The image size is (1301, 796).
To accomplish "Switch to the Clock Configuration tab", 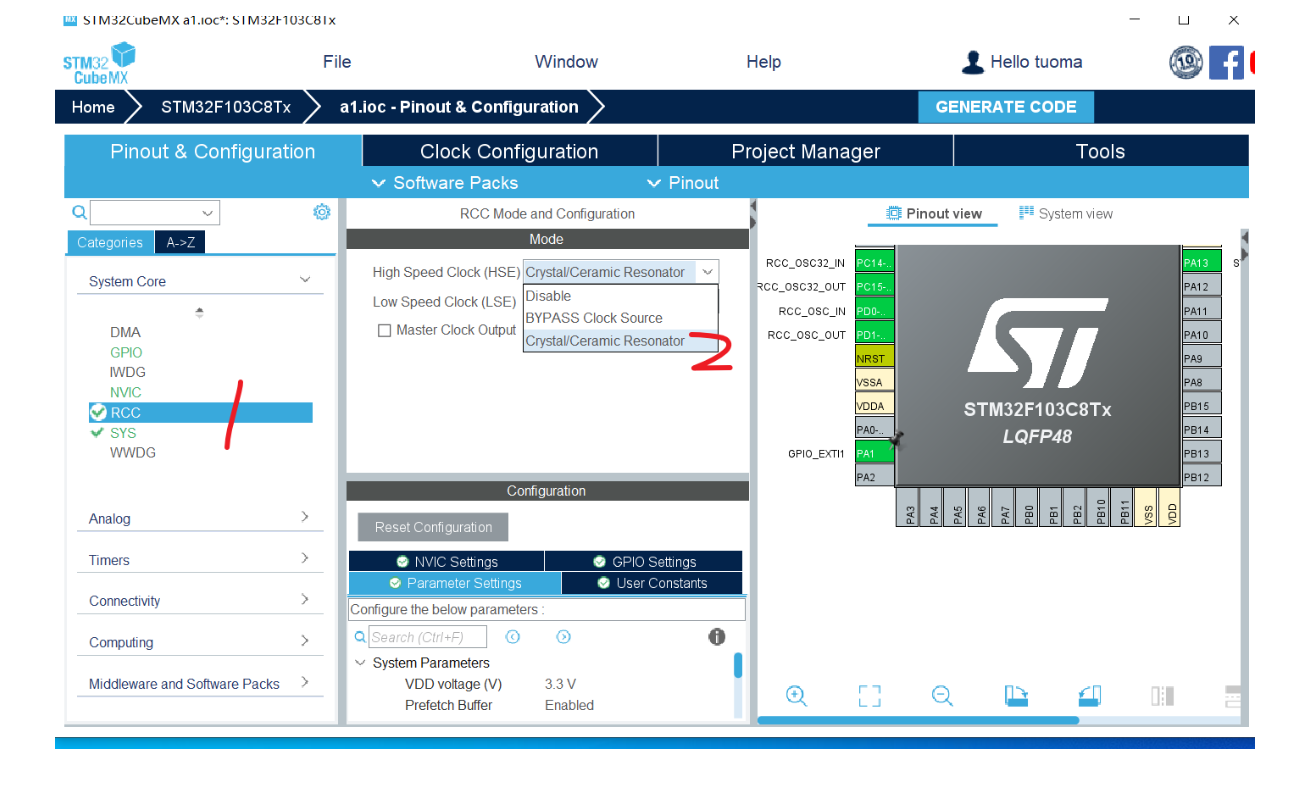I will pos(509,151).
